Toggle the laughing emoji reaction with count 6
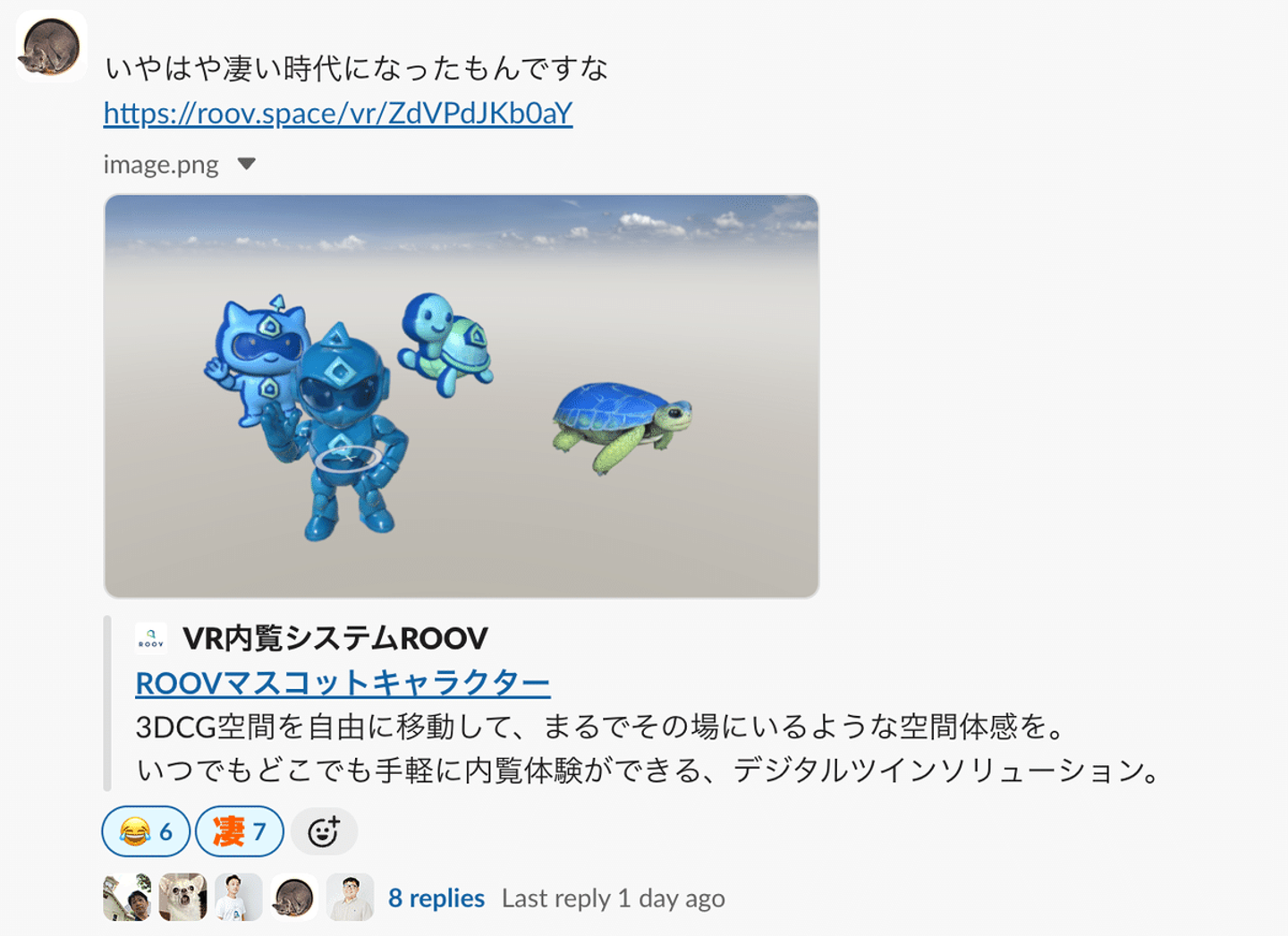Screen dimensions: 1288x936 (146, 832)
